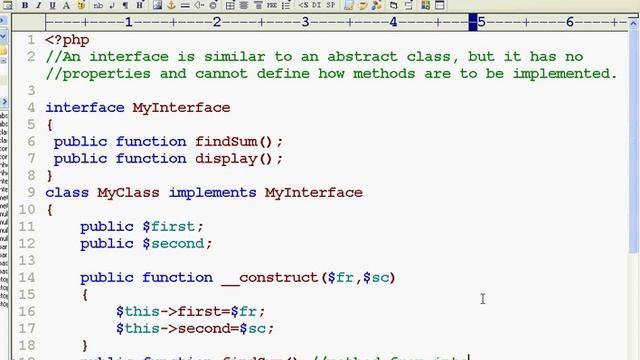This screenshot has width=640, height=360.
Task: Click 'MyInterface' on the interface declaration line
Action: 181,108
